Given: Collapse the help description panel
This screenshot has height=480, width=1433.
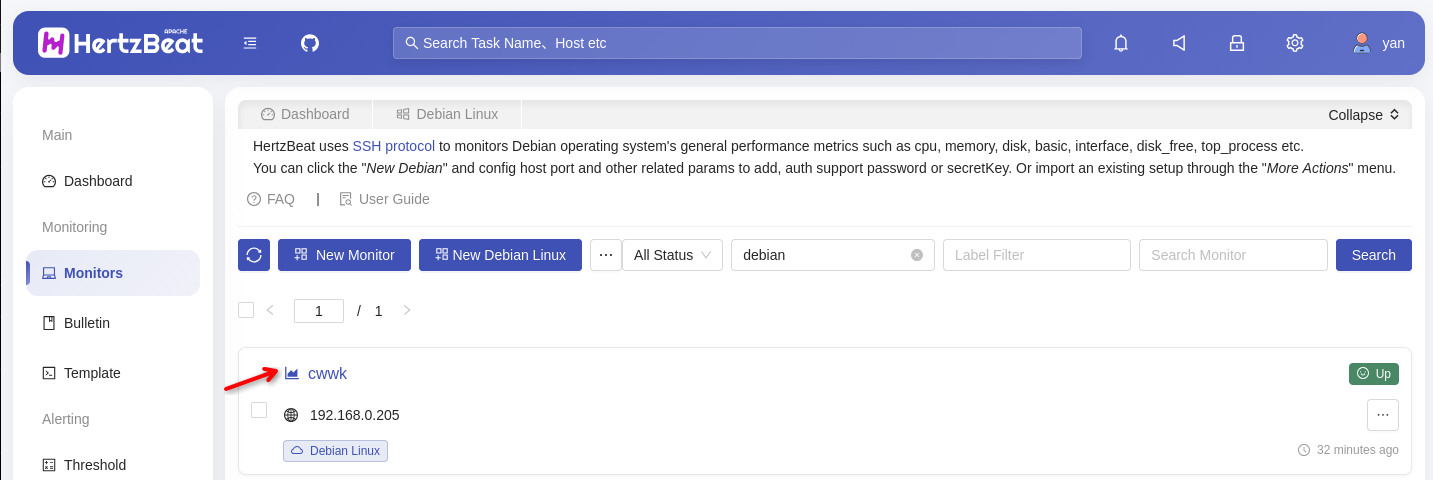Looking at the screenshot, I should click(x=1362, y=115).
